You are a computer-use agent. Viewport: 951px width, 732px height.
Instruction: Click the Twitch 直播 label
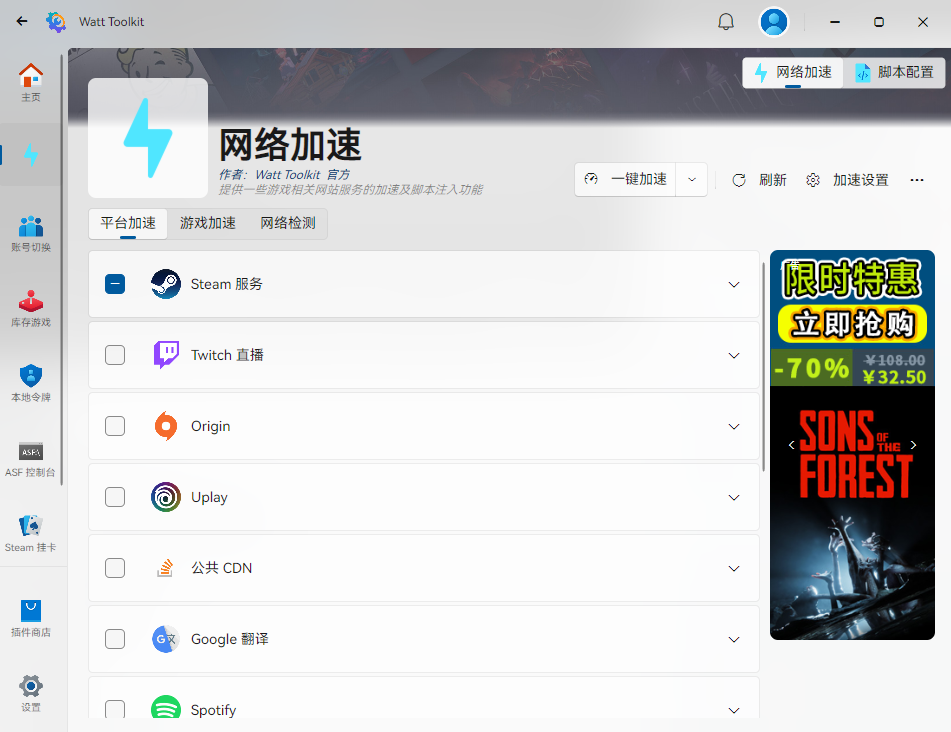227,355
